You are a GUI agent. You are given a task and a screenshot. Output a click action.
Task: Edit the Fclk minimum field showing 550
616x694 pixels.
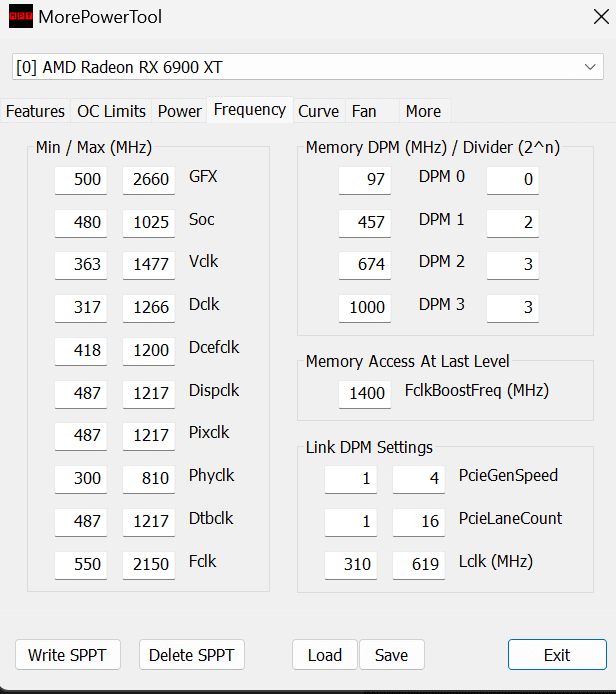coord(81,564)
